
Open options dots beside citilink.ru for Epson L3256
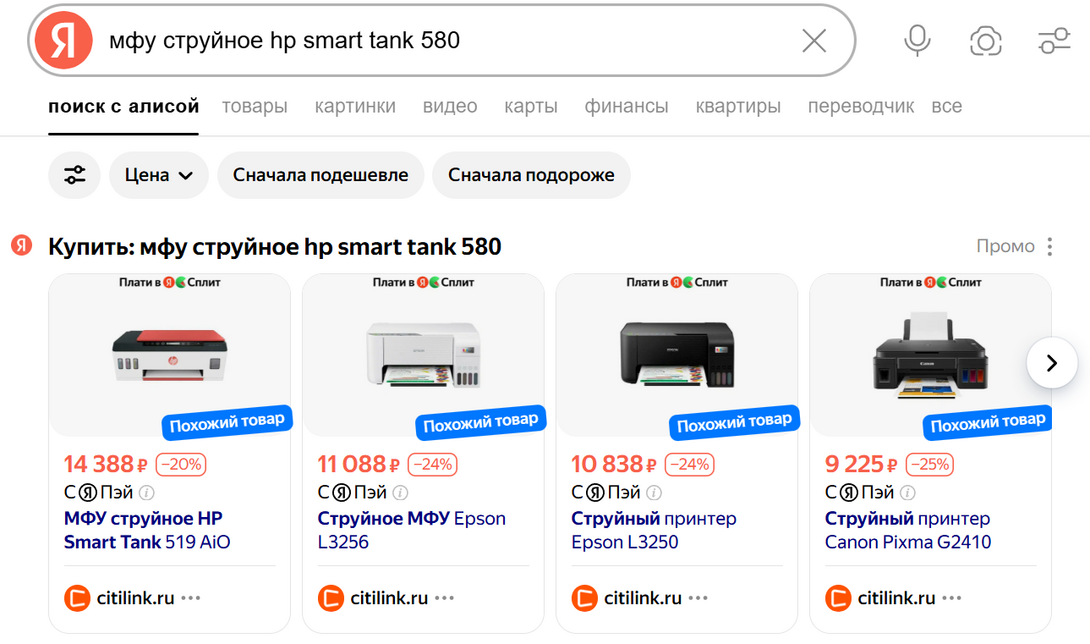point(444,598)
